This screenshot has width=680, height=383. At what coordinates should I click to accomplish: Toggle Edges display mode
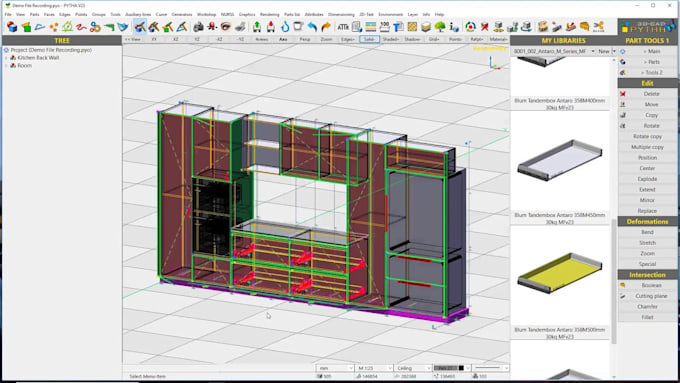348,39
